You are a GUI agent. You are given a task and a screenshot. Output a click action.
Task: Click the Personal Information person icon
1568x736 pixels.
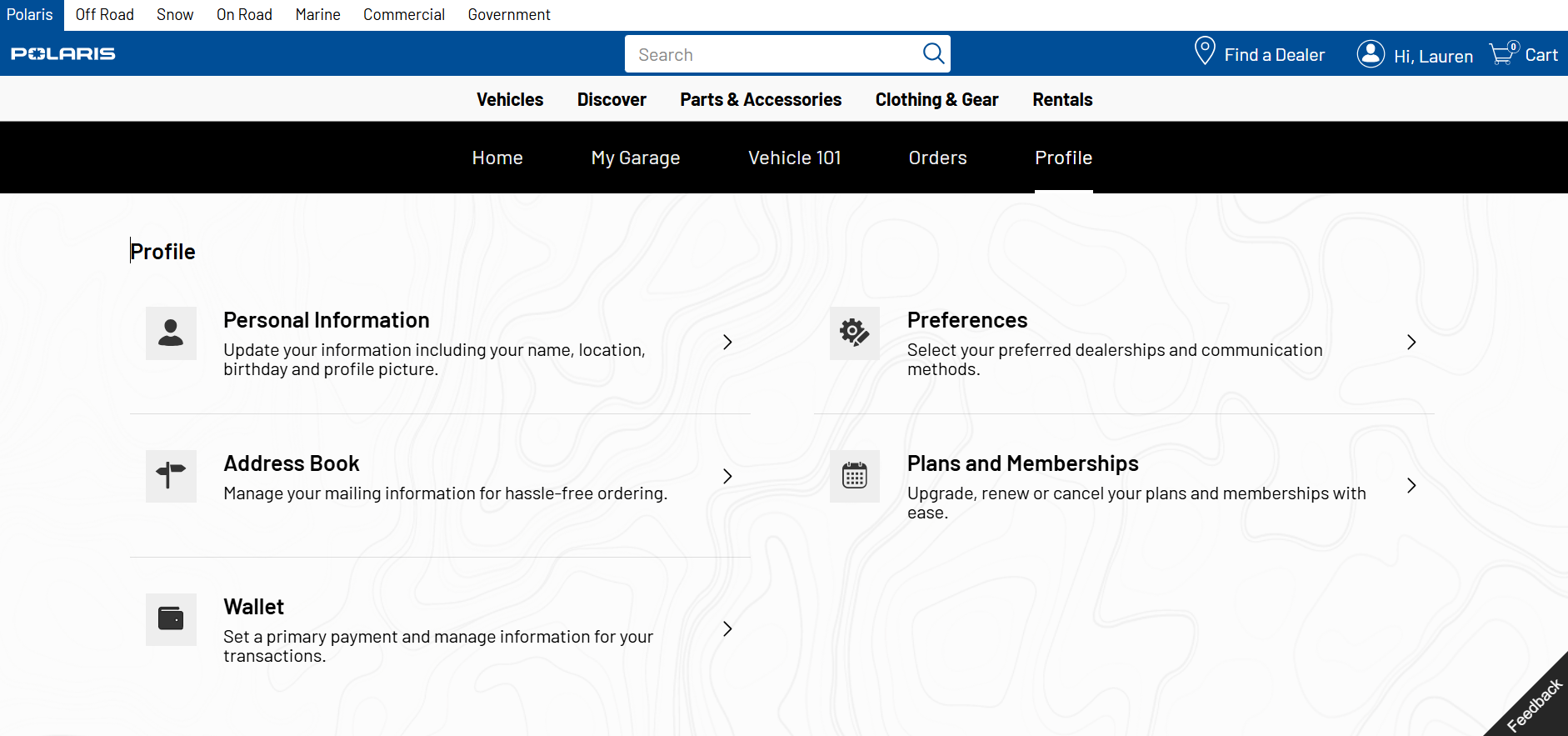coord(171,333)
